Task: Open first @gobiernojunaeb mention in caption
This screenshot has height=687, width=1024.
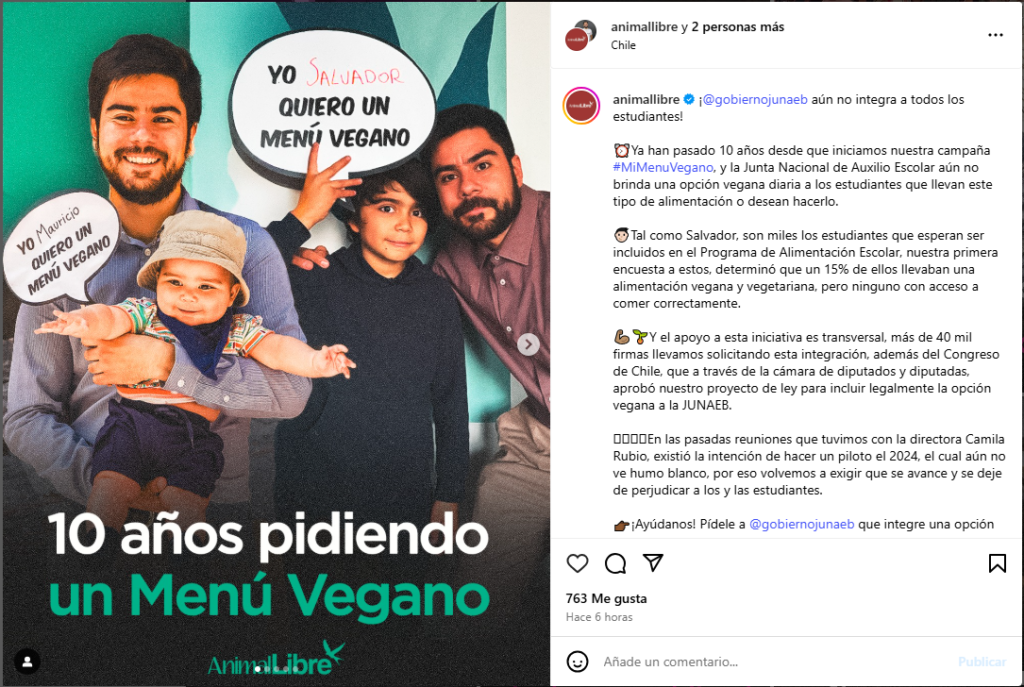Action: pyautogui.click(x=755, y=99)
